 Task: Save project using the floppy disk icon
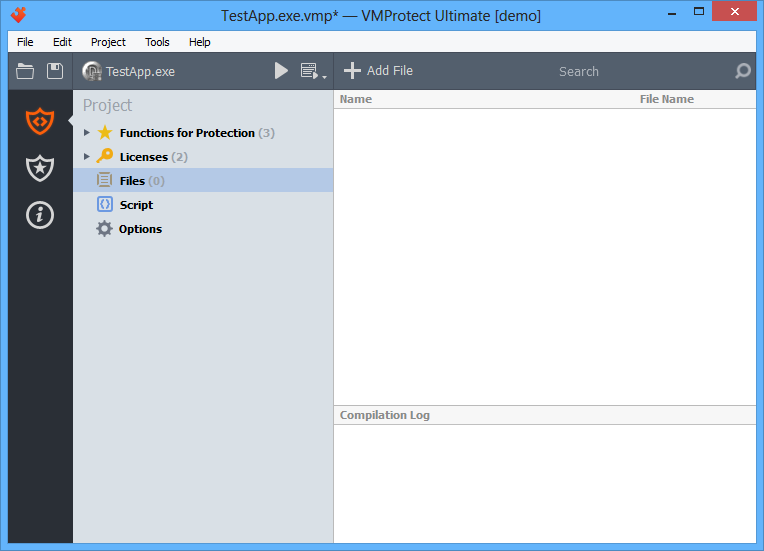(x=55, y=71)
